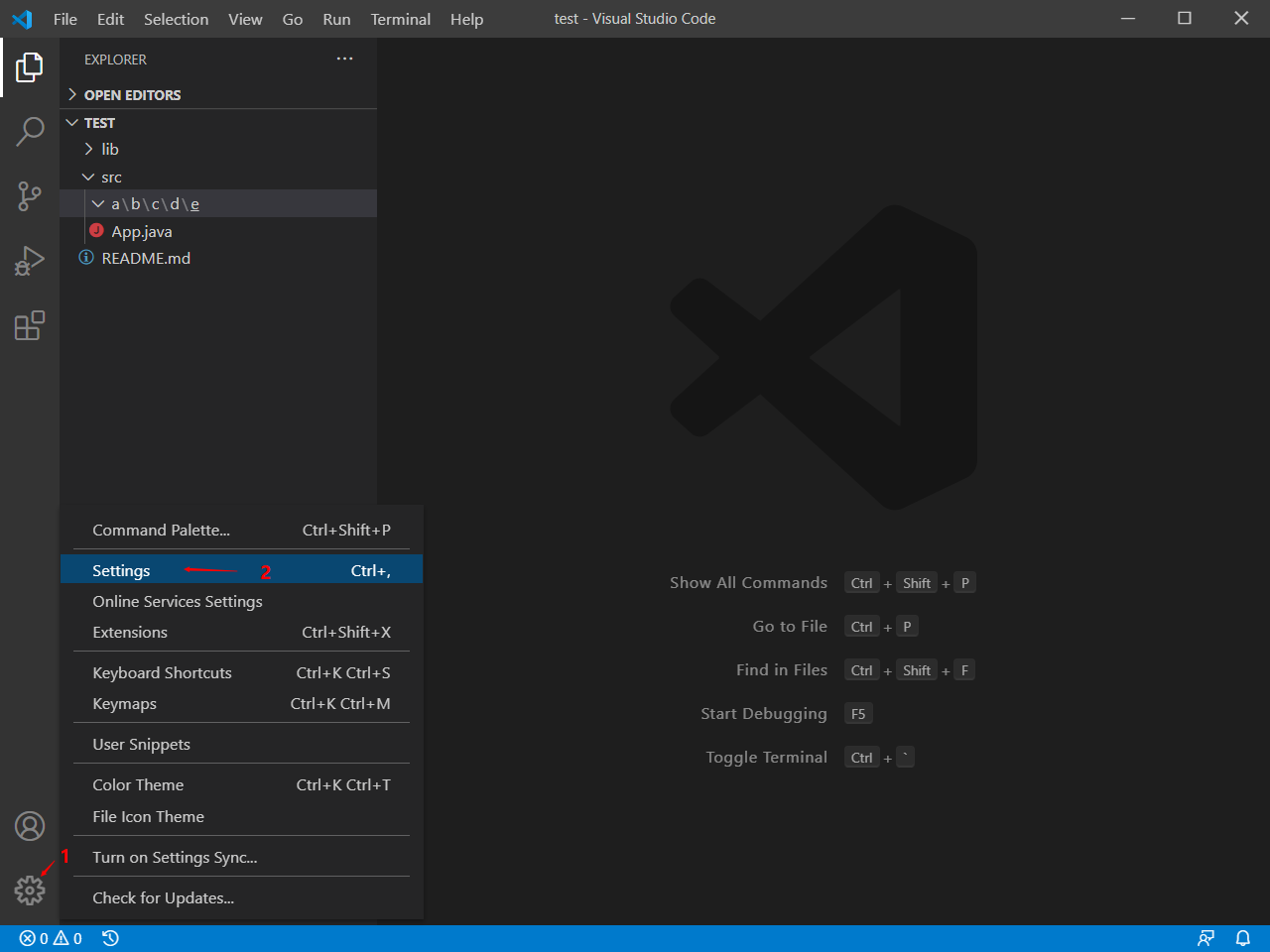This screenshot has width=1270, height=952.
Task: Minimize the VS Code window
Action: point(1127,18)
